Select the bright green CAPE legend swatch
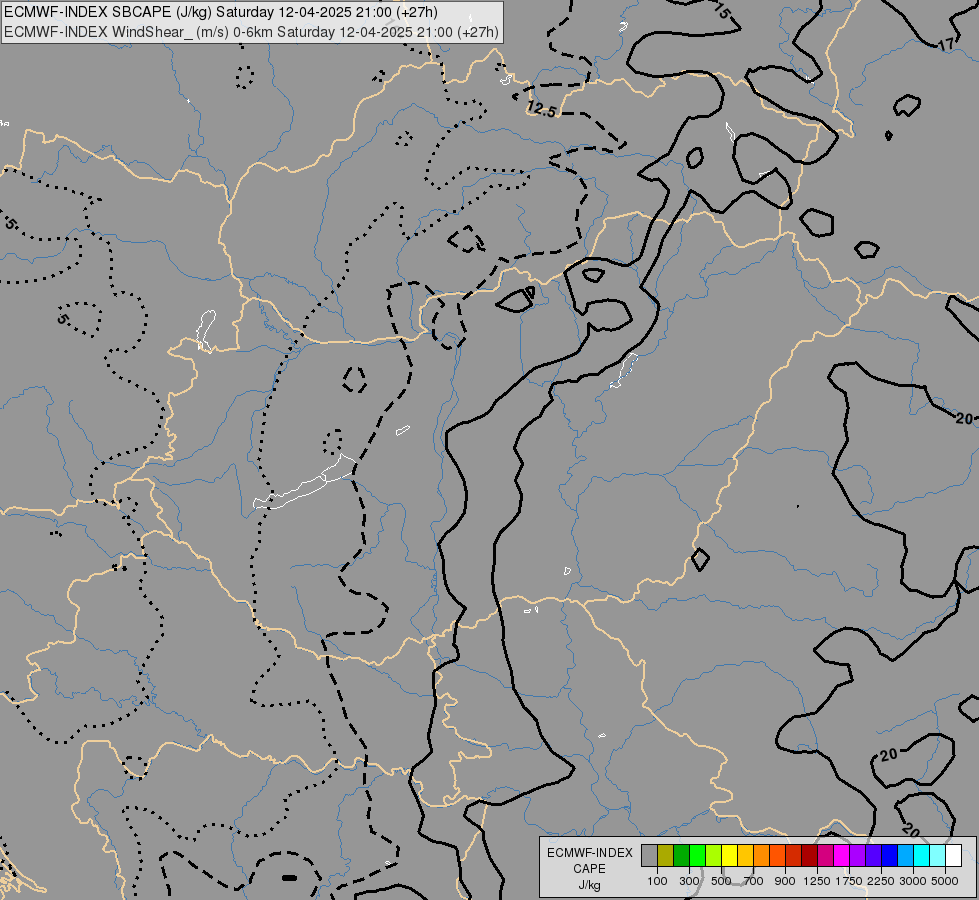The image size is (979, 900). (697, 856)
